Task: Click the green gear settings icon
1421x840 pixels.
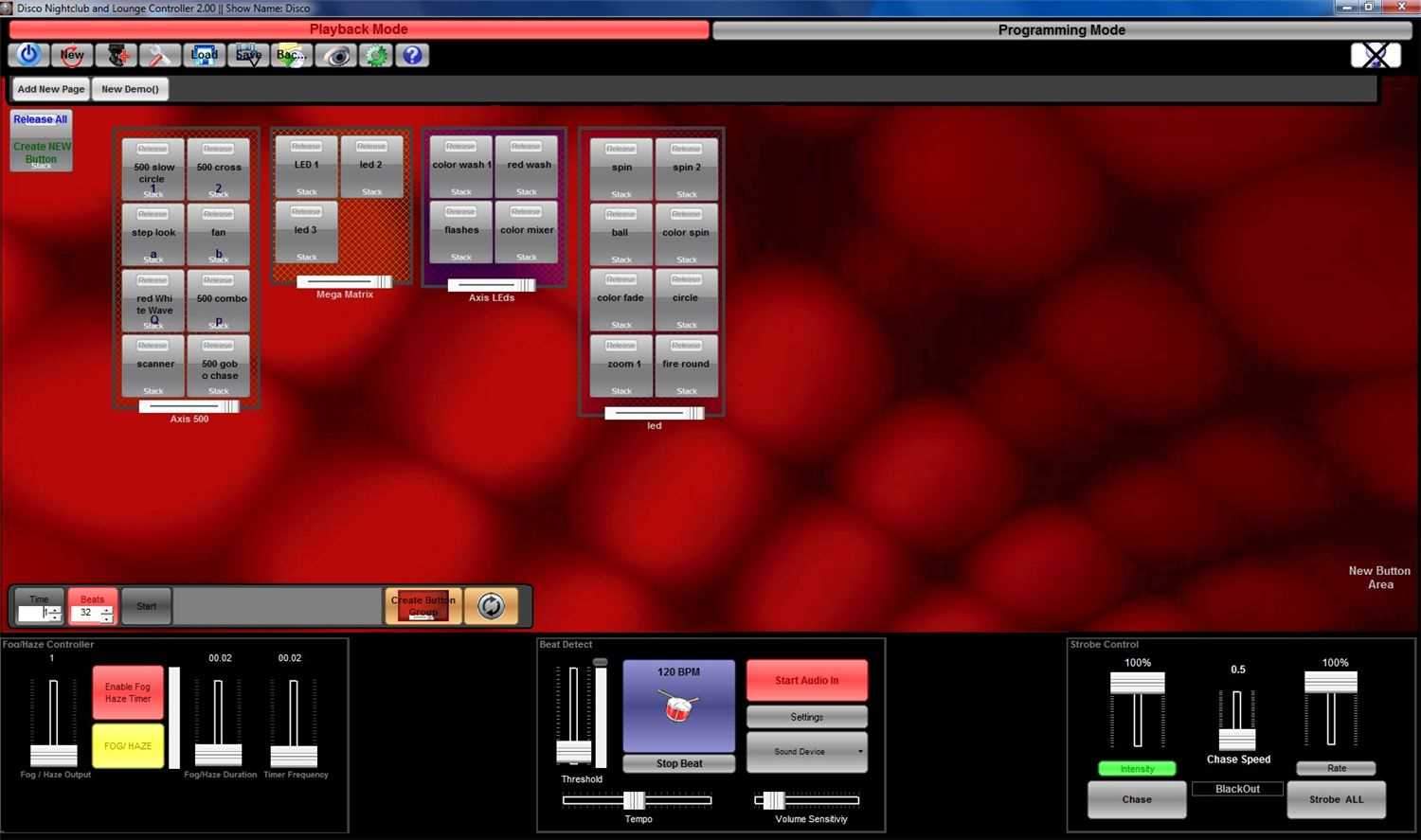Action: [x=375, y=55]
